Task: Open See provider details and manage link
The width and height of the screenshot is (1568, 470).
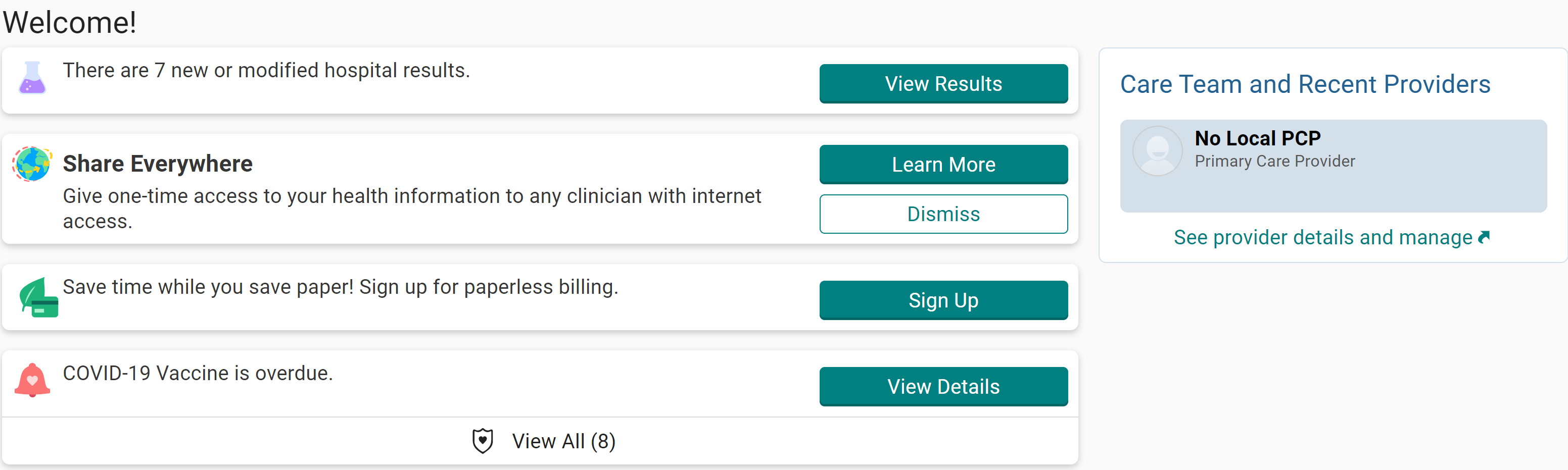Action: (1322, 238)
